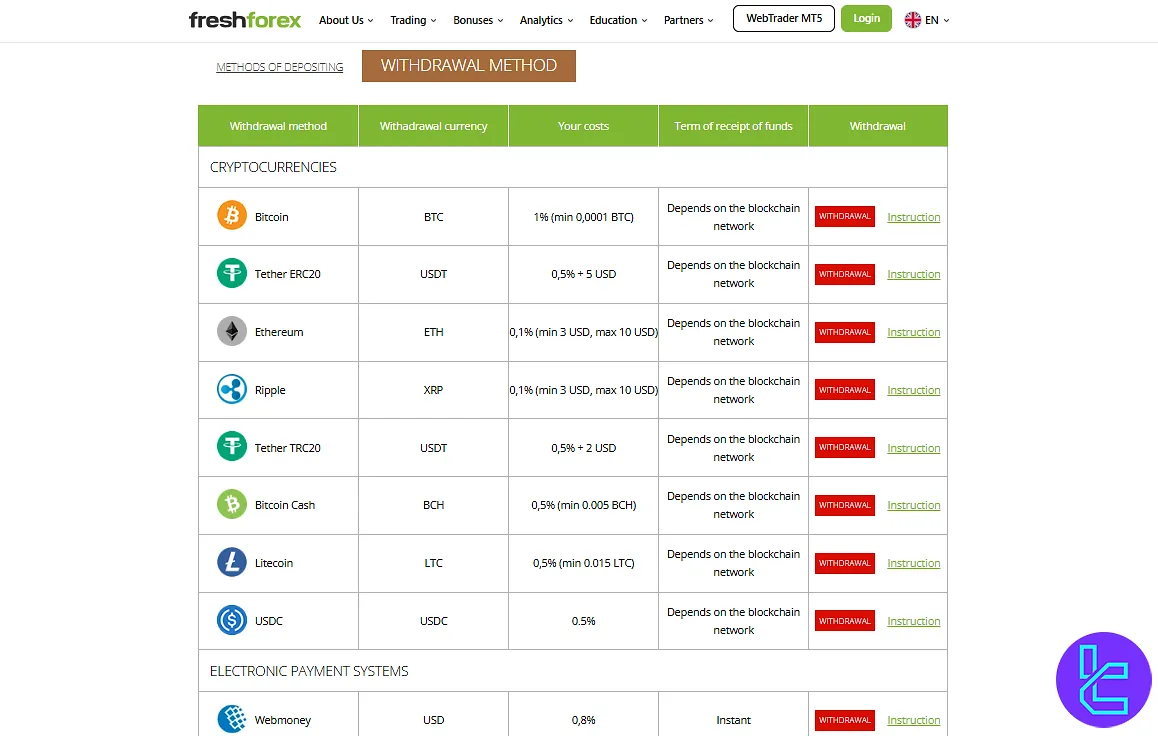Select the Ripple XRP icon
Viewport: 1158px width, 736px height.
(x=231, y=389)
